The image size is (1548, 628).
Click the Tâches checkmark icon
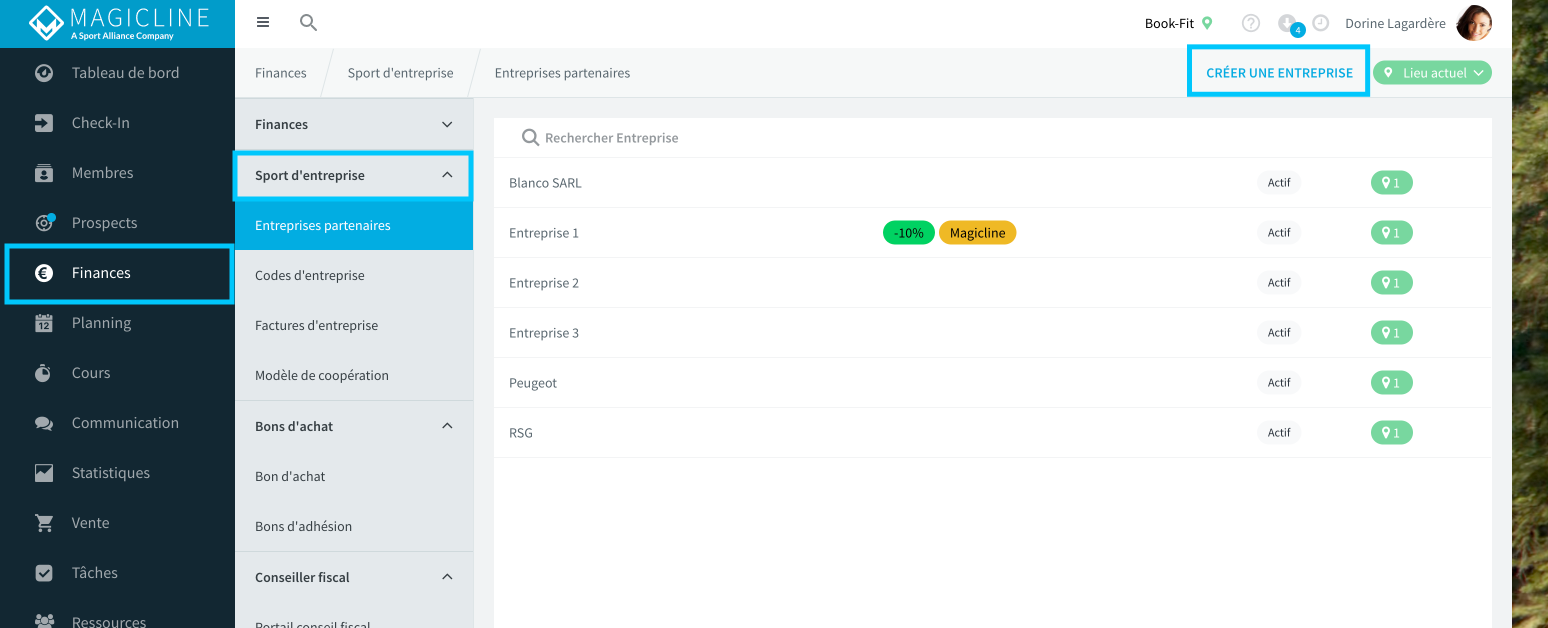(x=44, y=573)
